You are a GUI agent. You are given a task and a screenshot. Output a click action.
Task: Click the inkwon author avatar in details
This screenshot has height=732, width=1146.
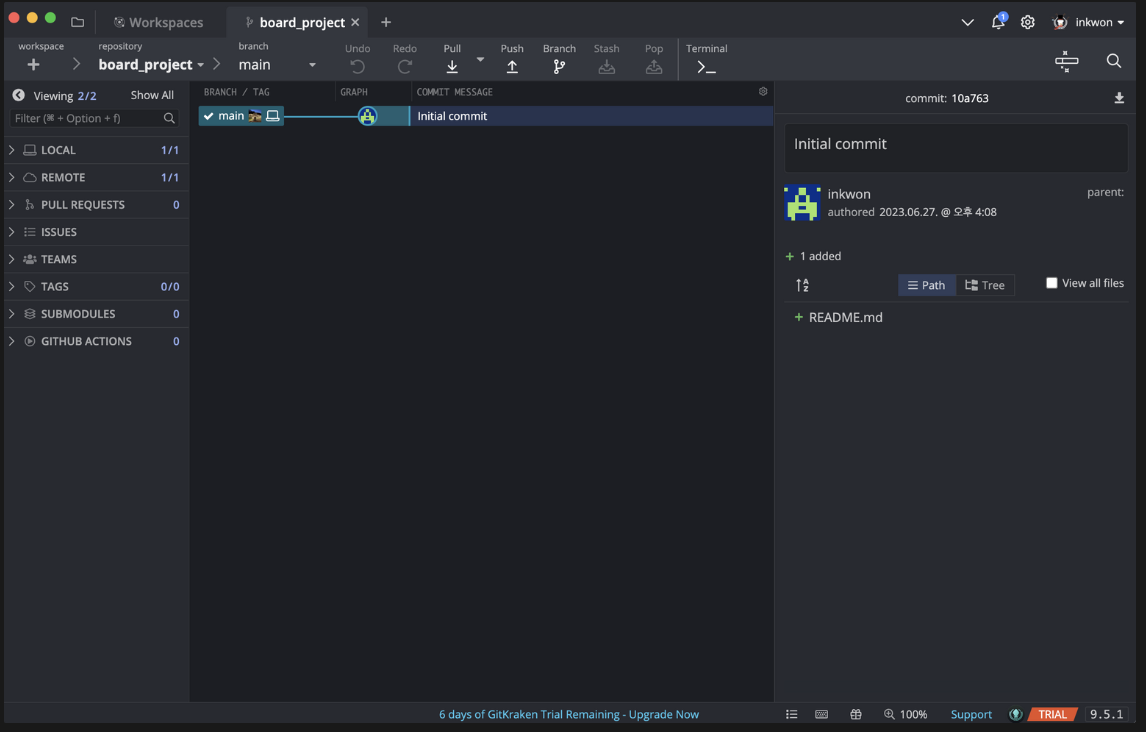click(x=802, y=202)
